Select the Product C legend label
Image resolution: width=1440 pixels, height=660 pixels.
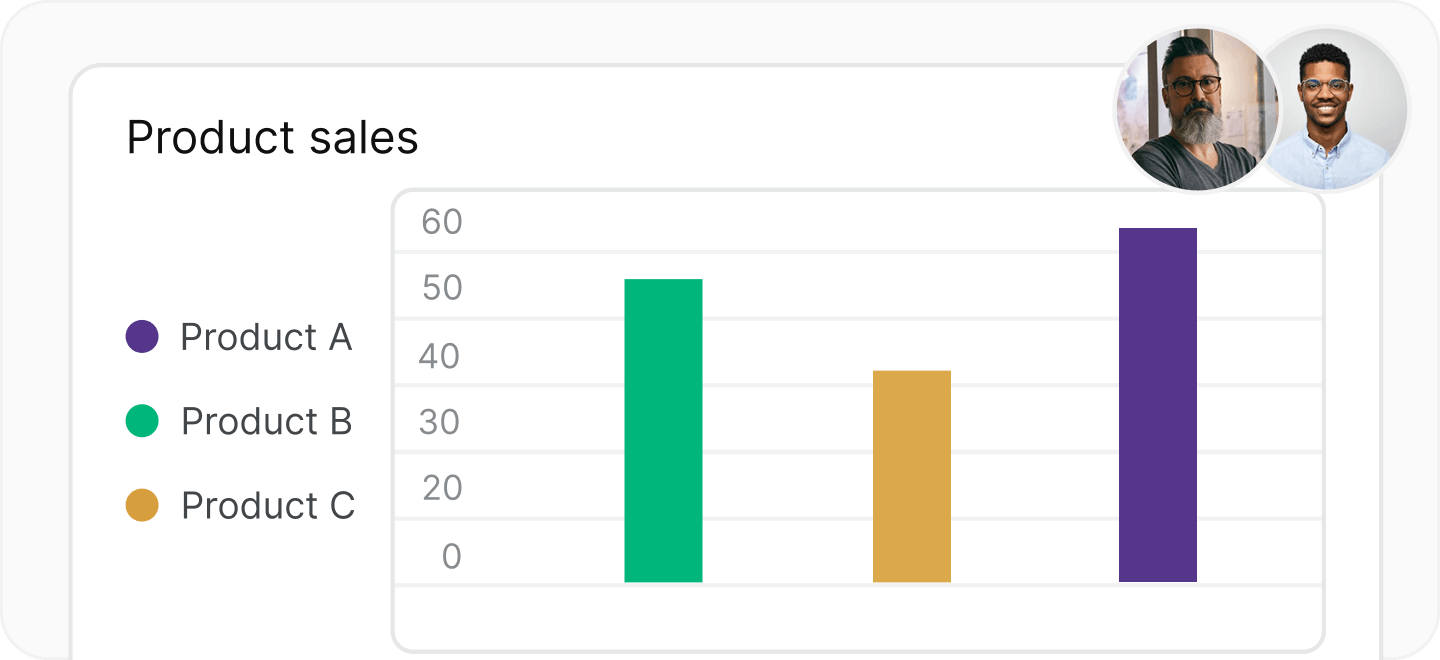point(268,506)
